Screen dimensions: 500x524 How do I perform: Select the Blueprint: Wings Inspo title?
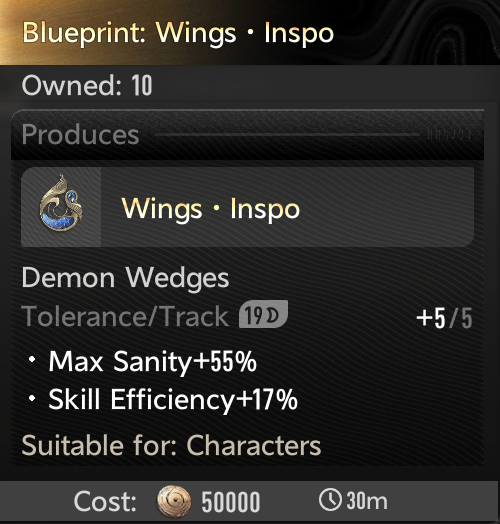[x=178, y=33]
